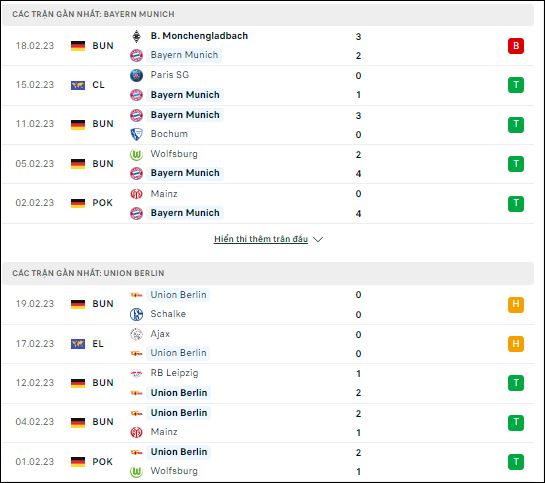Open the 12.02.23 RB Leipzig match row
The width and height of the screenshot is (545, 483).
pyautogui.click(x=268, y=383)
